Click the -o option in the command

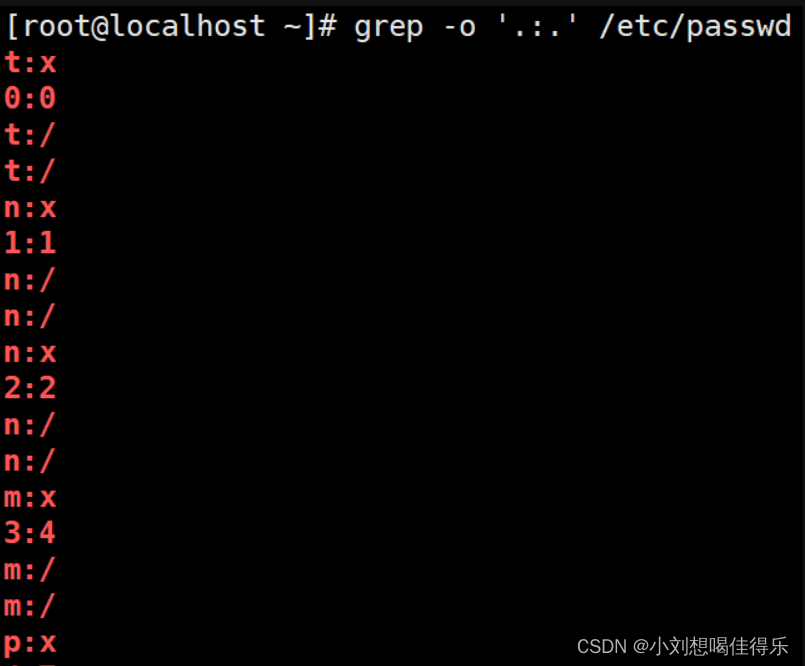pos(459,27)
